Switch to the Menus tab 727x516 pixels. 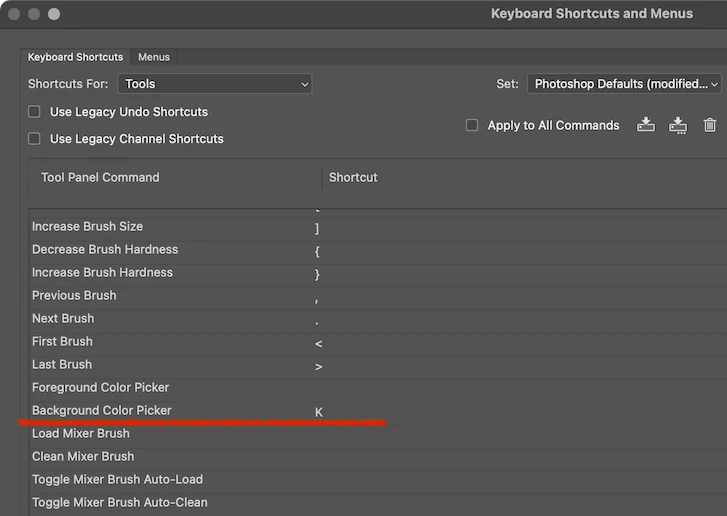[x=154, y=57]
